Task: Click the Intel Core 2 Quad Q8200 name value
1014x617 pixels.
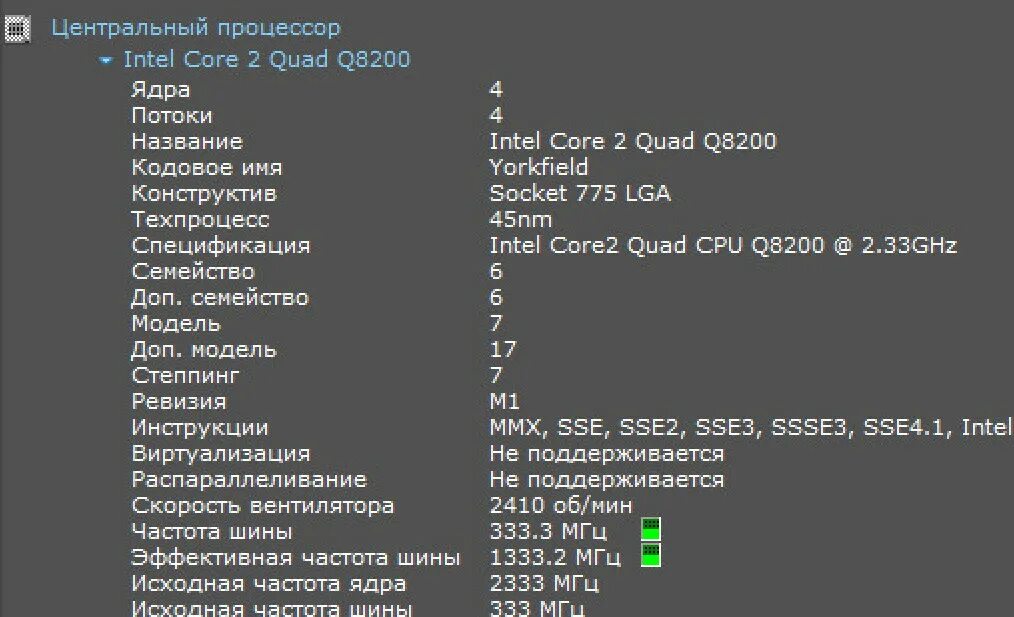Action: (632, 142)
